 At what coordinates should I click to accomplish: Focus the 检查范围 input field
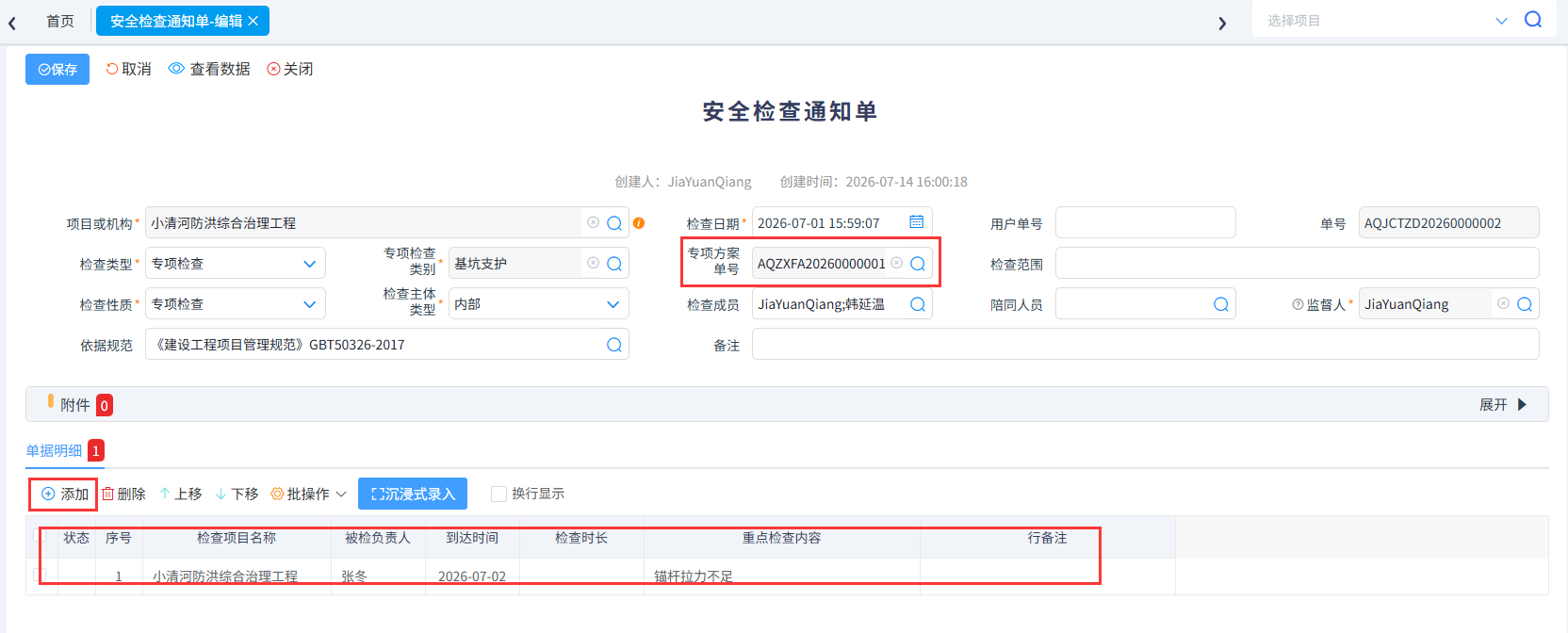point(1297,264)
